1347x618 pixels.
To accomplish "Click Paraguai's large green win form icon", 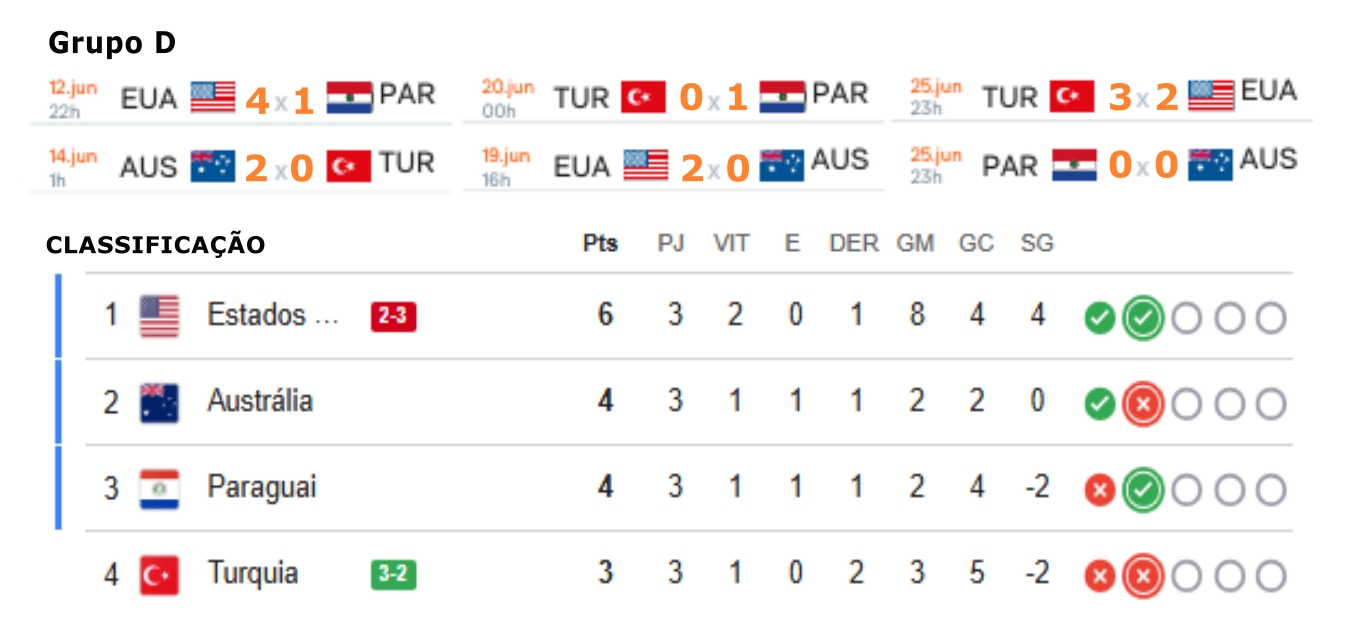I will point(1143,491).
